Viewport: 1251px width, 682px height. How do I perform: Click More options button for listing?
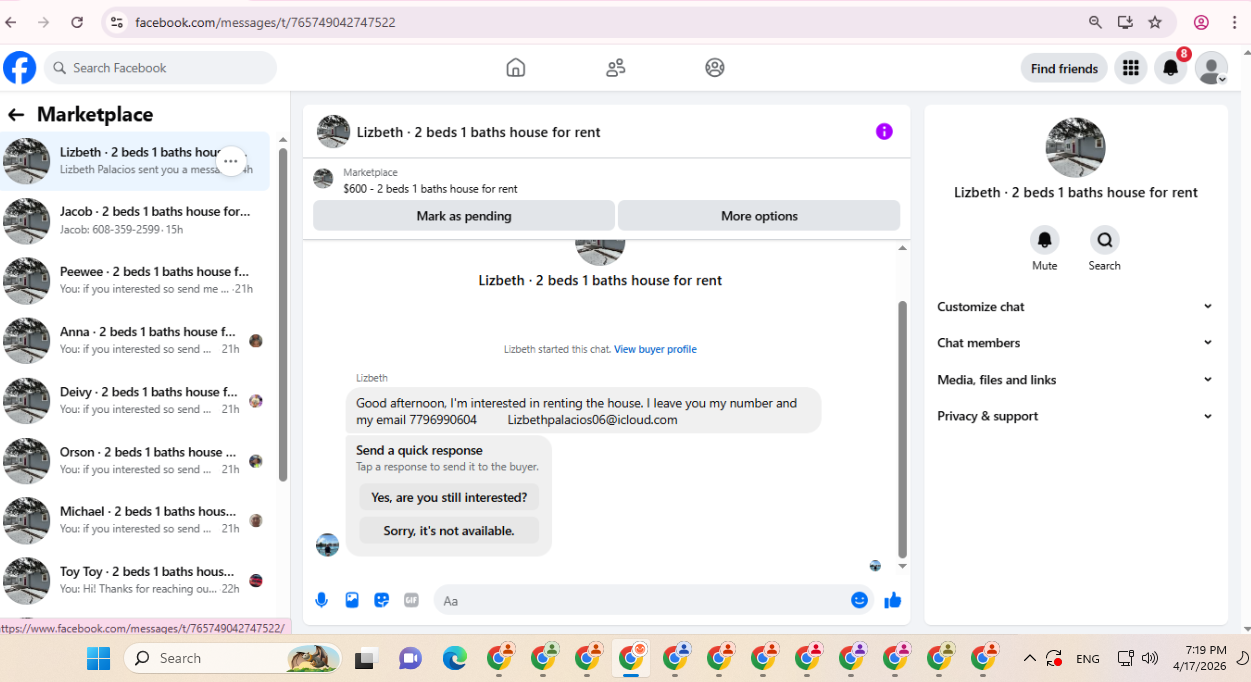759,216
